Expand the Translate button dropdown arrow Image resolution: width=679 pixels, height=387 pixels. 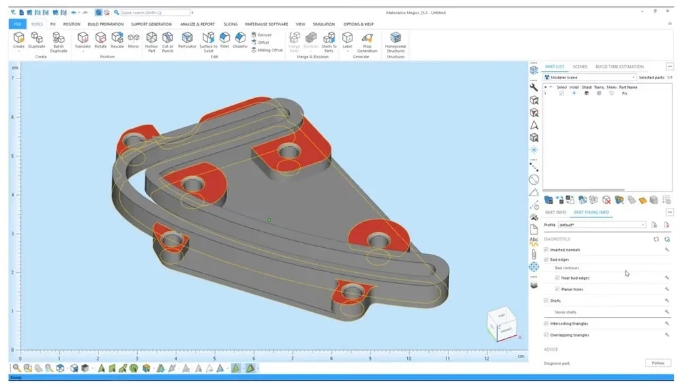pyautogui.click(x=83, y=51)
